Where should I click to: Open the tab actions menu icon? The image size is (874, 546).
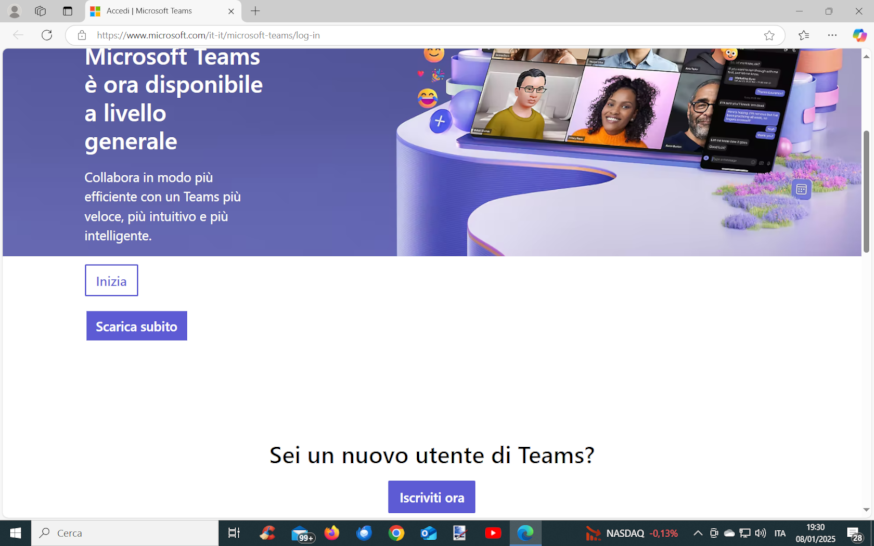(67, 11)
